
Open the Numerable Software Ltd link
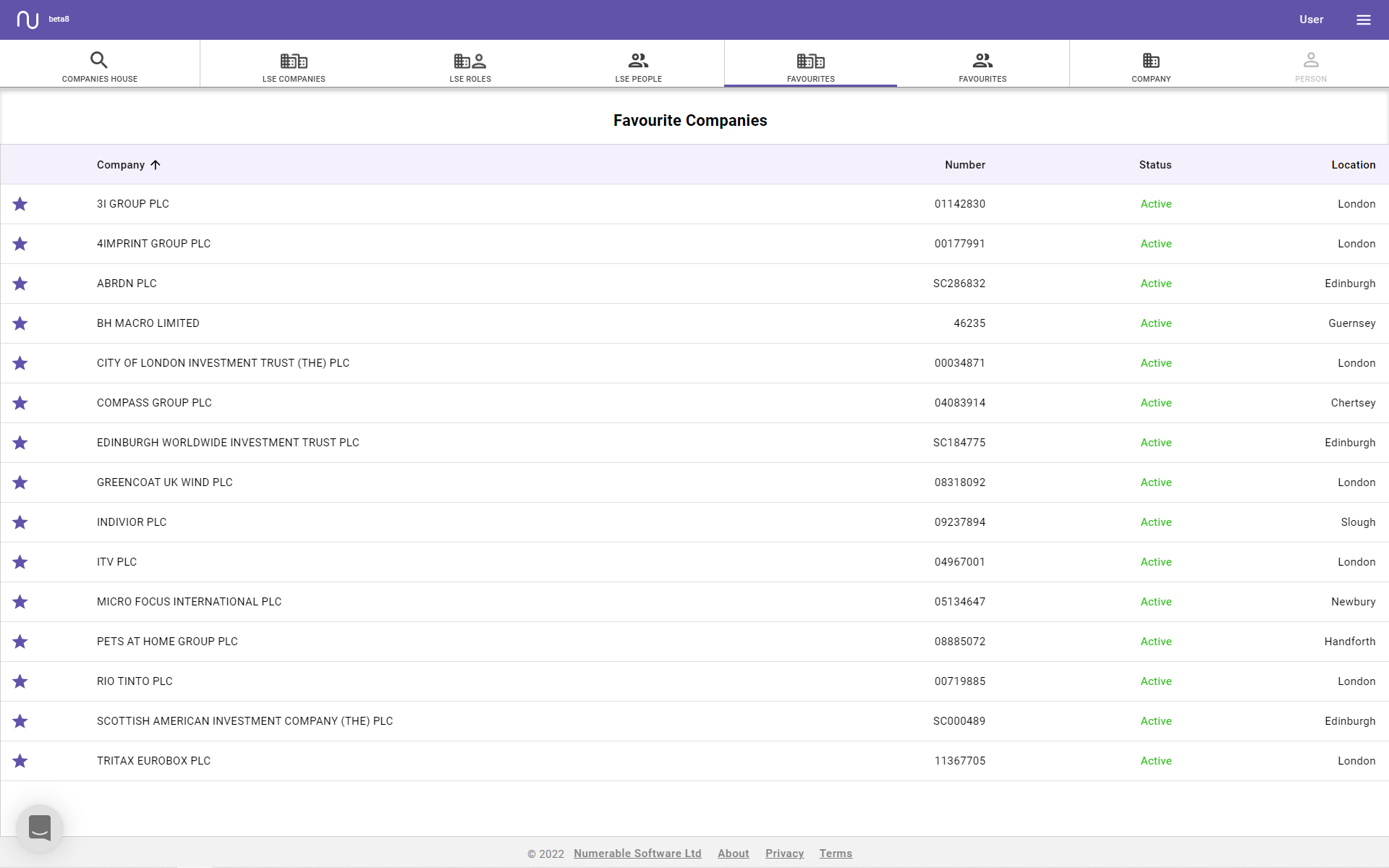(637, 854)
